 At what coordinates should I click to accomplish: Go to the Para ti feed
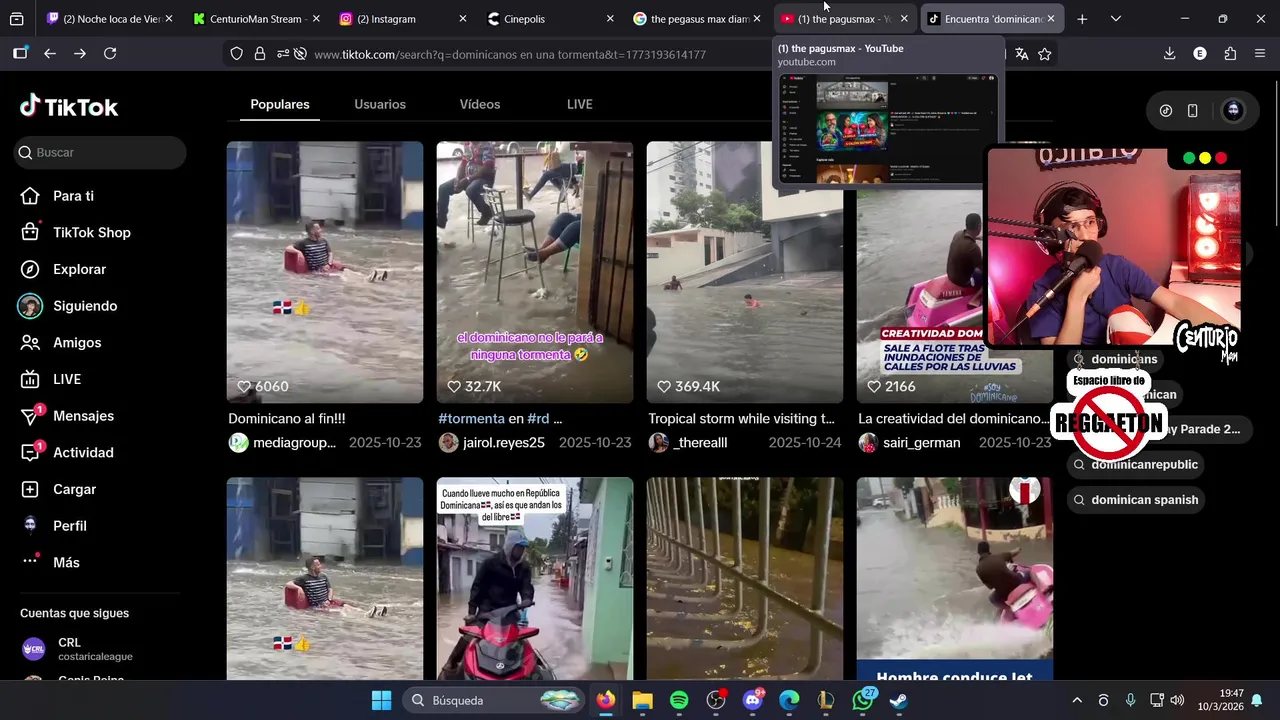73,196
